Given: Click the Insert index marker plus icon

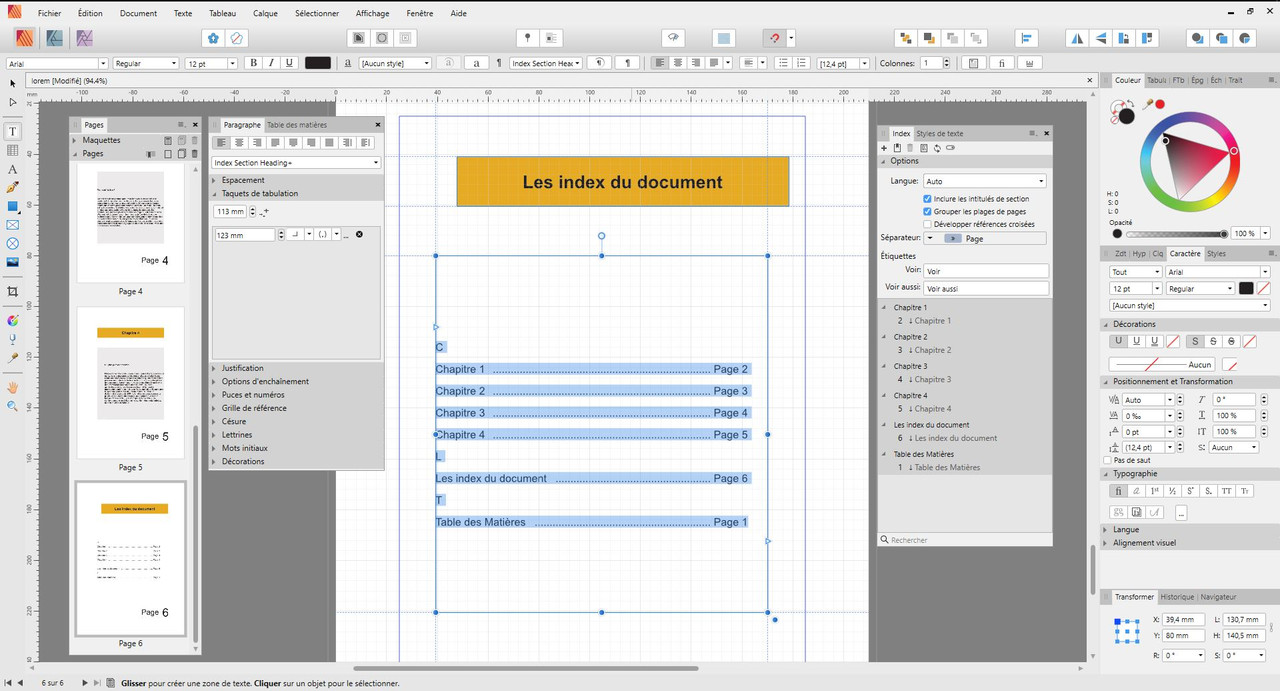Looking at the screenshot, I should pos(884,148).
